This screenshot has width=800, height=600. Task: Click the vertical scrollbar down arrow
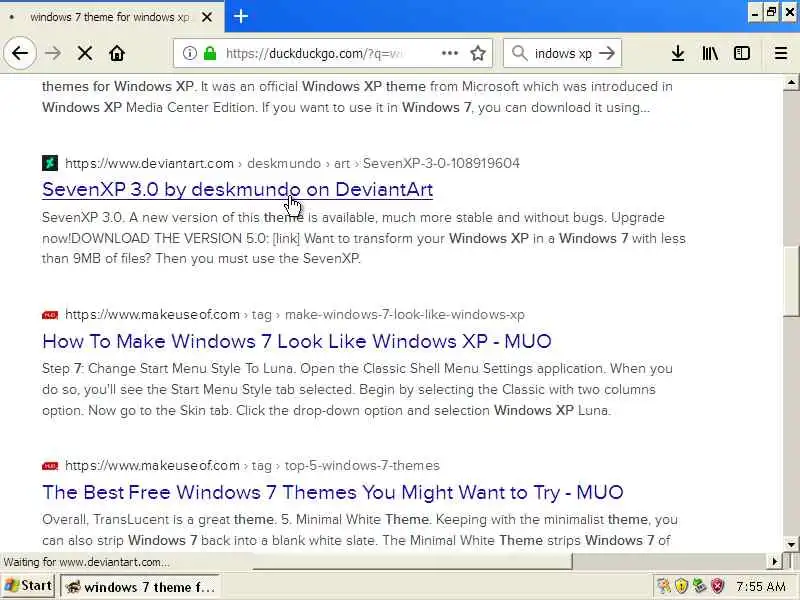click(x=791, y=544)
